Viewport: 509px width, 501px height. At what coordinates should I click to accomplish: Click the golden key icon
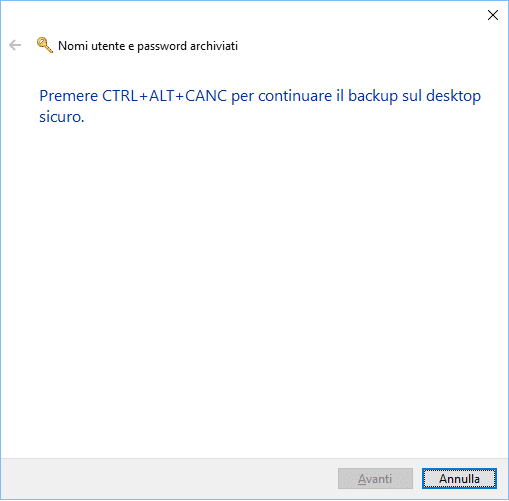point(45,45)
